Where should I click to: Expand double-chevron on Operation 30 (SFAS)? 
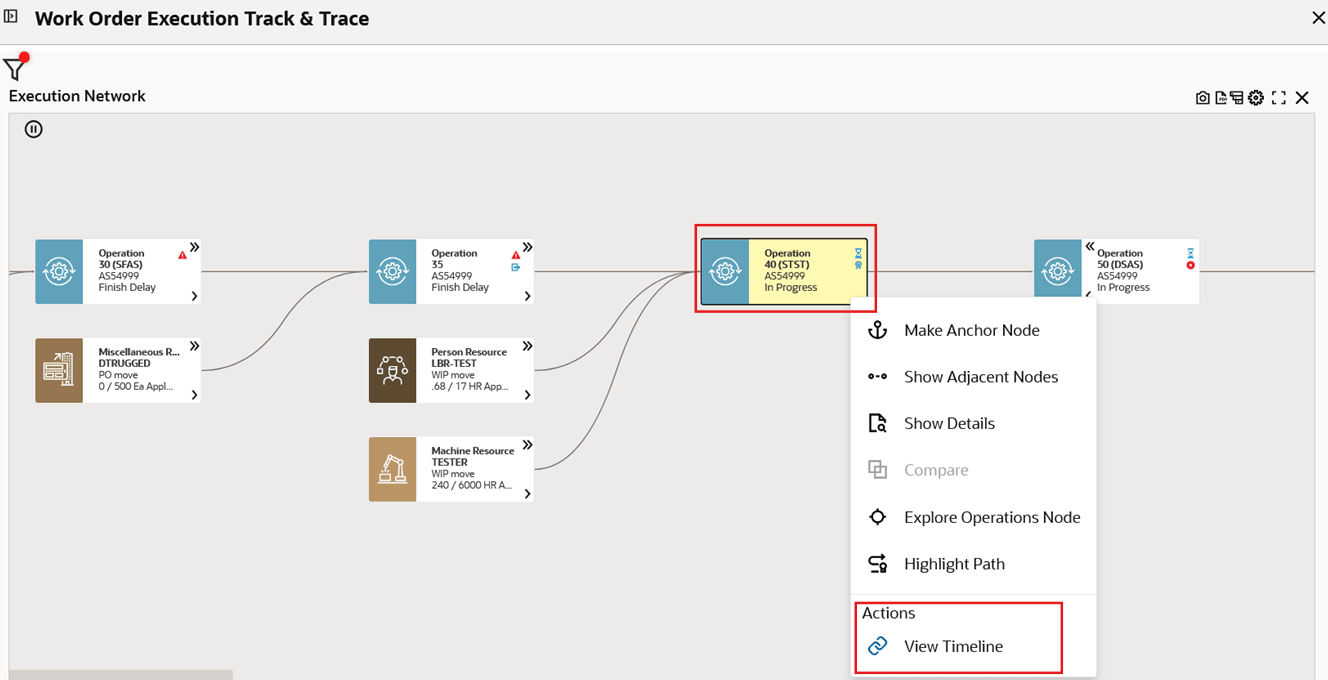coord(194,247)
